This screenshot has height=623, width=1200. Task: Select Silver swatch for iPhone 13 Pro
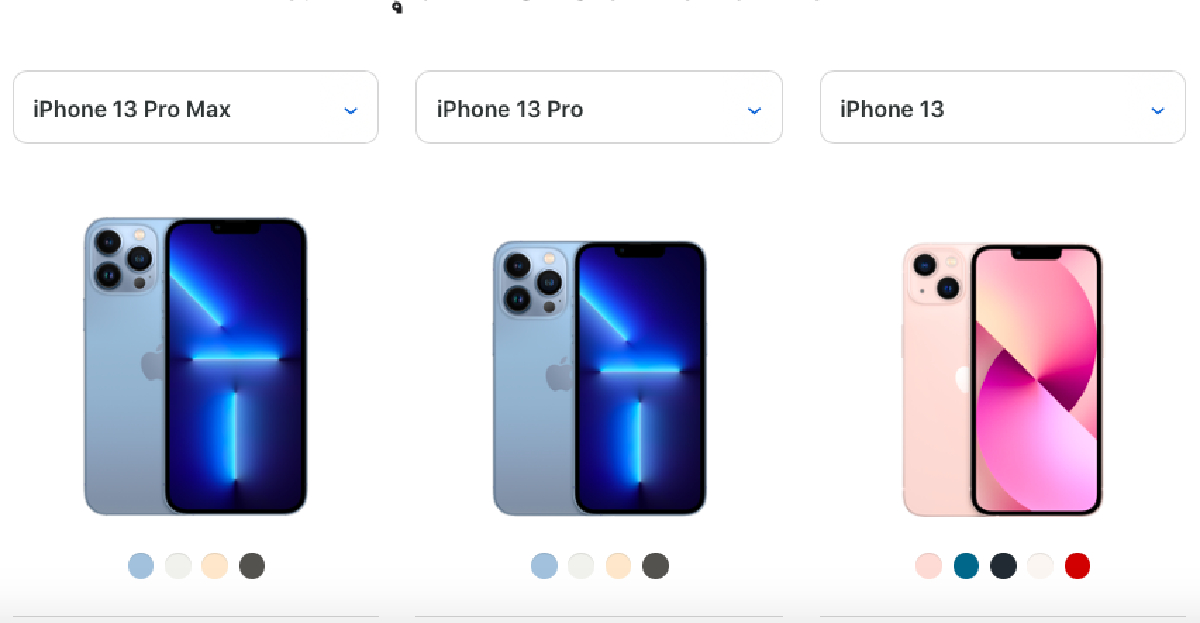[x=581, y=566]
